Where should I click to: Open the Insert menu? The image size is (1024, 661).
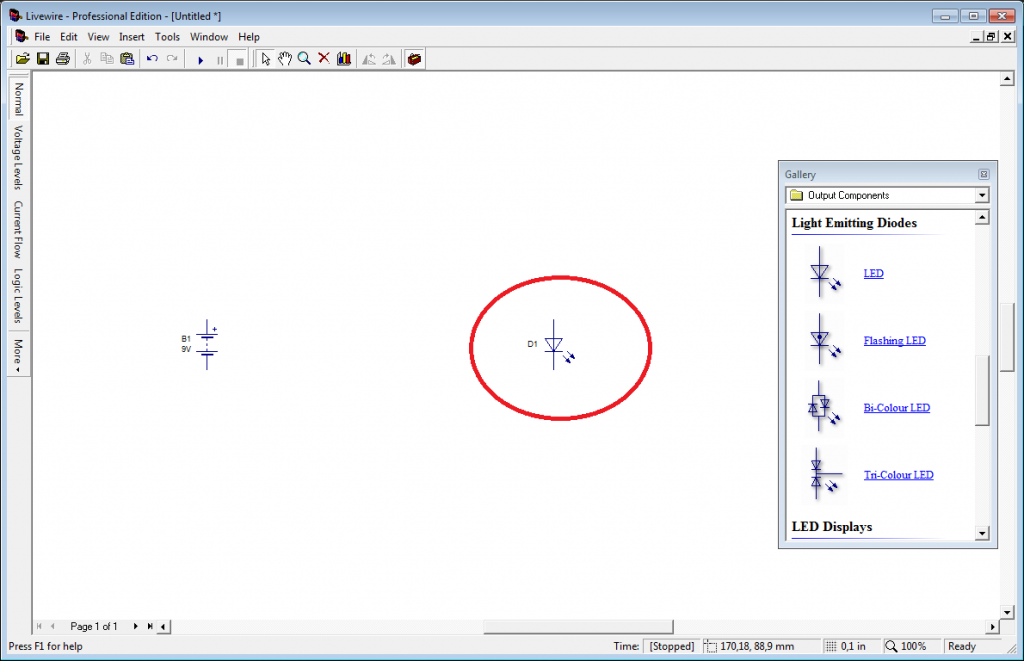tap(131, 36)
